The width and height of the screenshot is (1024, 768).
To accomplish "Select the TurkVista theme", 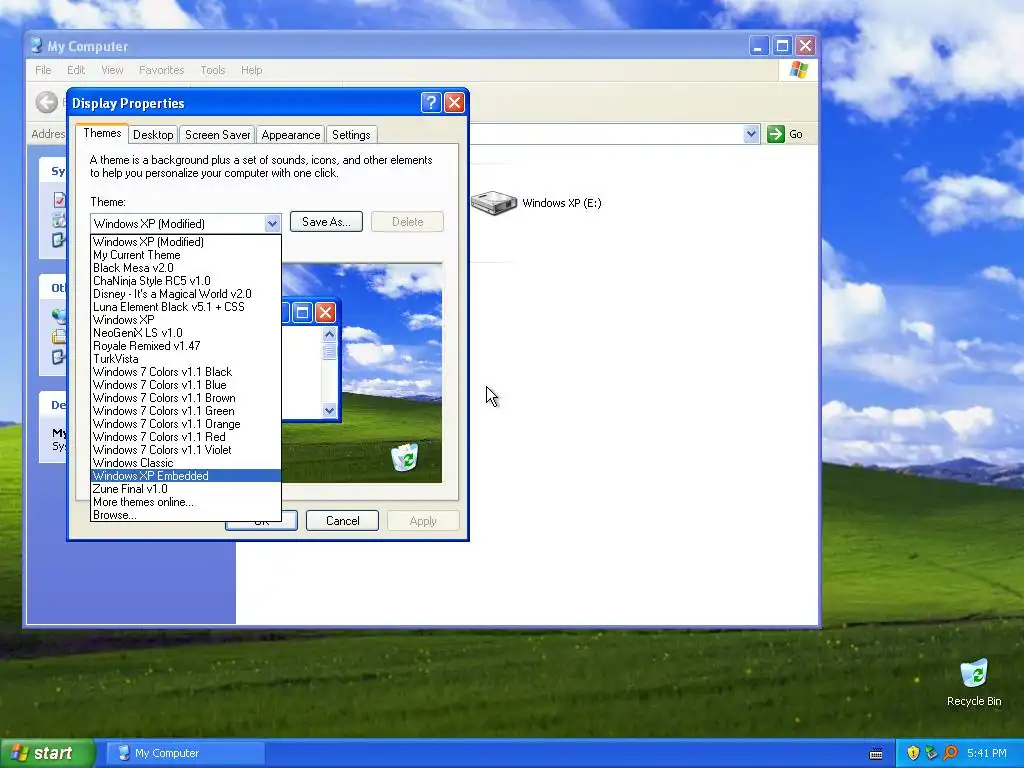I will [185, 359].
